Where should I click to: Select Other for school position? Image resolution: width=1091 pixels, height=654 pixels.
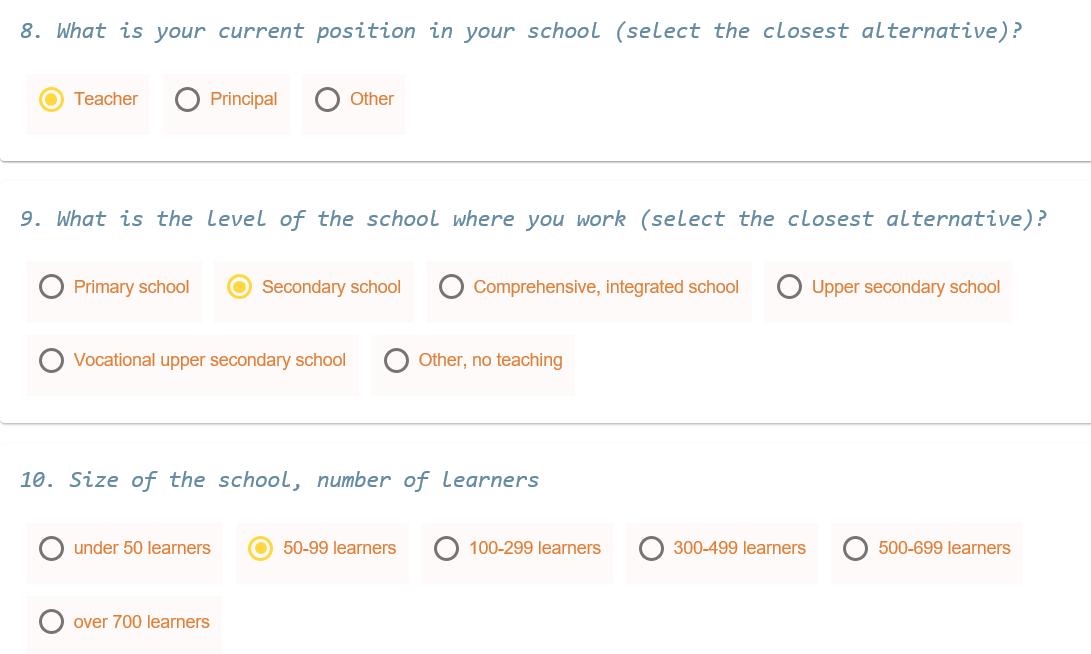327,99
